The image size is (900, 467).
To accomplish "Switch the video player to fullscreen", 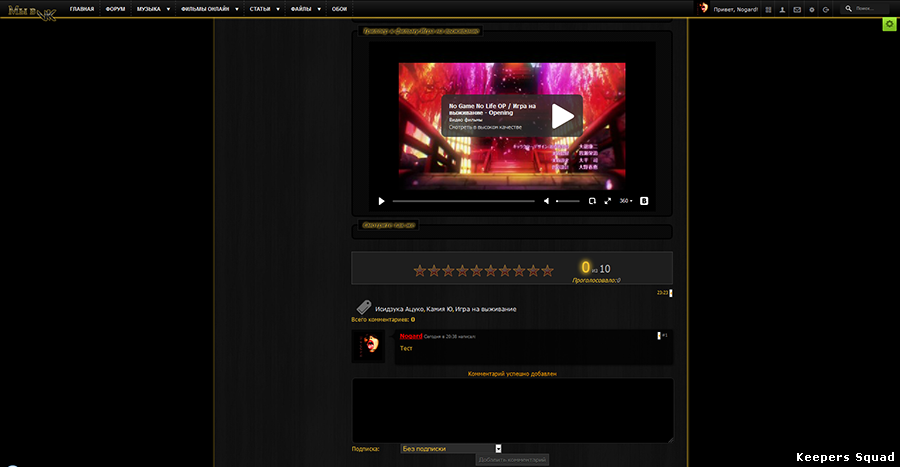I will (608, 201).
